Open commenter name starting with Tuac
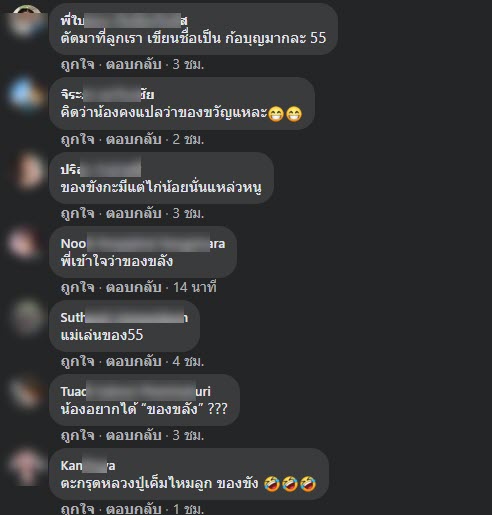Screen dimensions: 492x515 pos(136,392)
